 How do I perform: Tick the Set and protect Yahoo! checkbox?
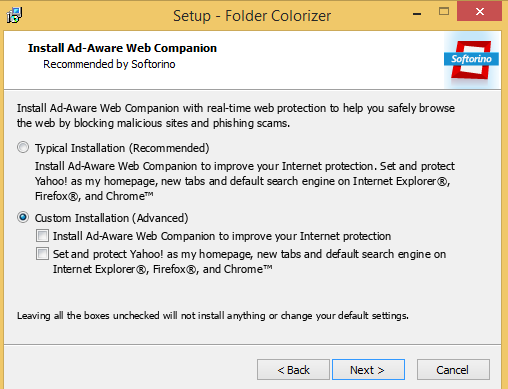pyautogui.click(x=42, y=254)
